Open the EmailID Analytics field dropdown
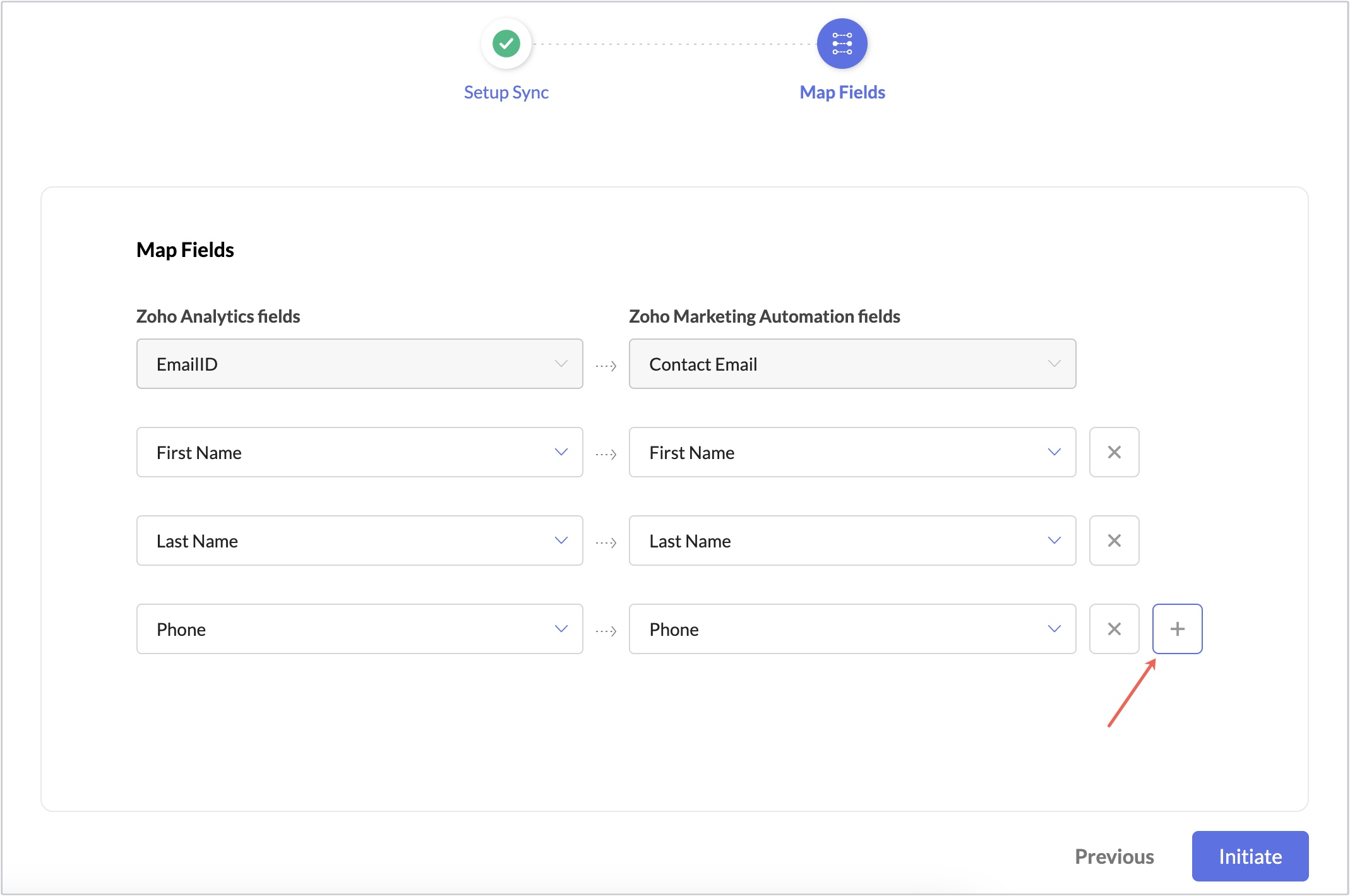This screenshot has width=1350, height=896. [359, 364]
